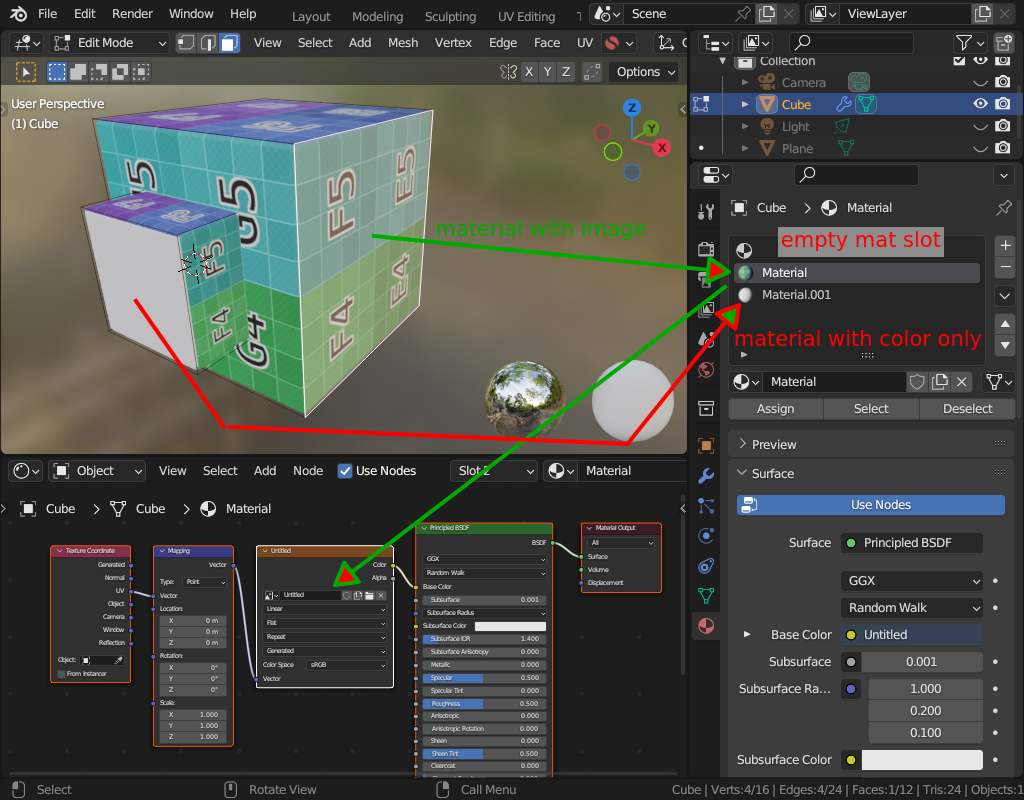
Task: Open the Options dropdown
Action: click(x=645, y=72)
